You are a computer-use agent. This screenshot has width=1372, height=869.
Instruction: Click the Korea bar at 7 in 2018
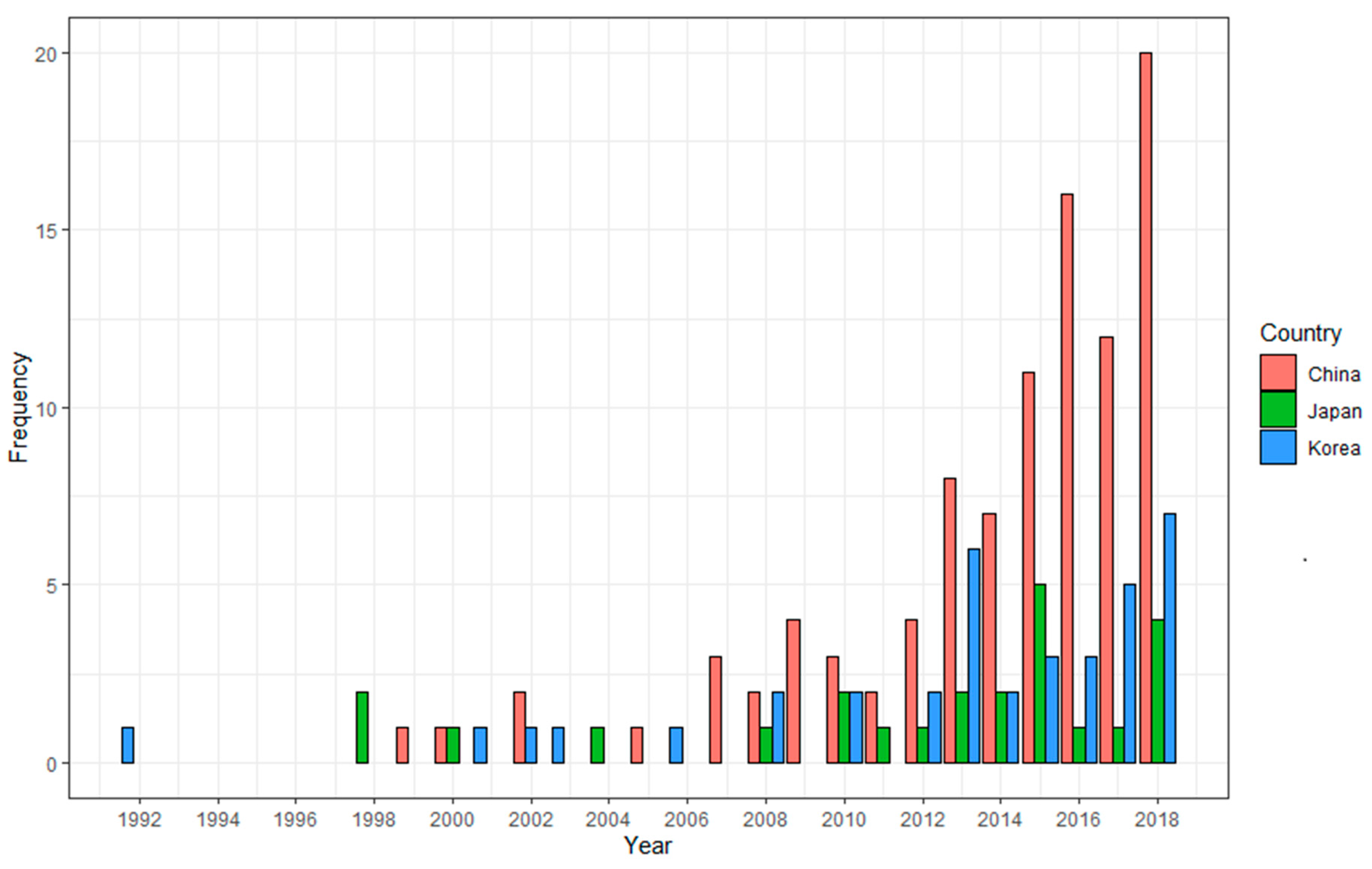click(1170, 638)
